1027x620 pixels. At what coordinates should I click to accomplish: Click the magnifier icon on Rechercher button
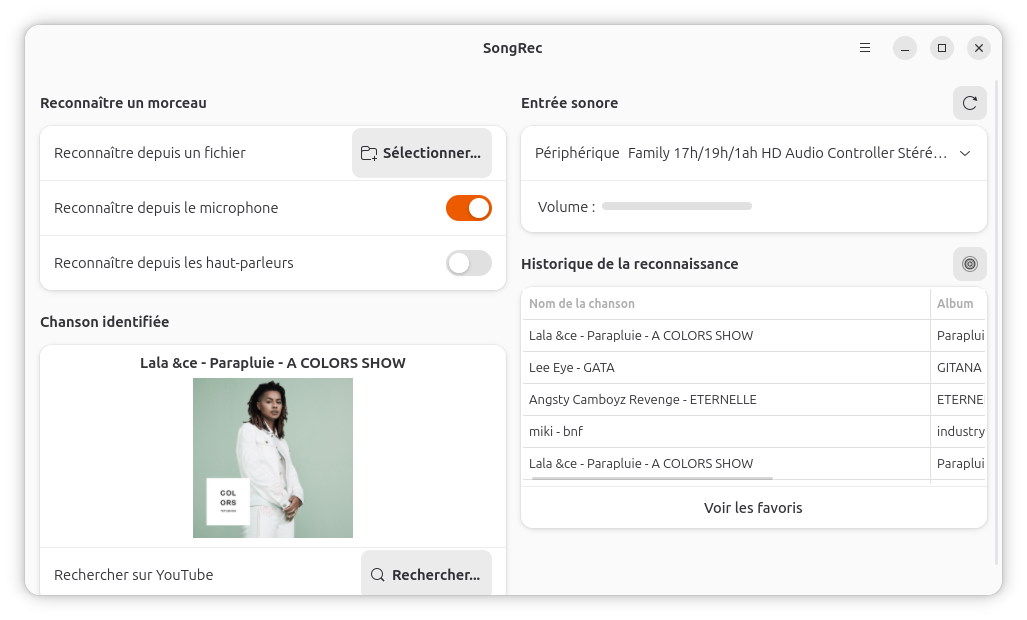pyautogui.click(x=378, y=575)
